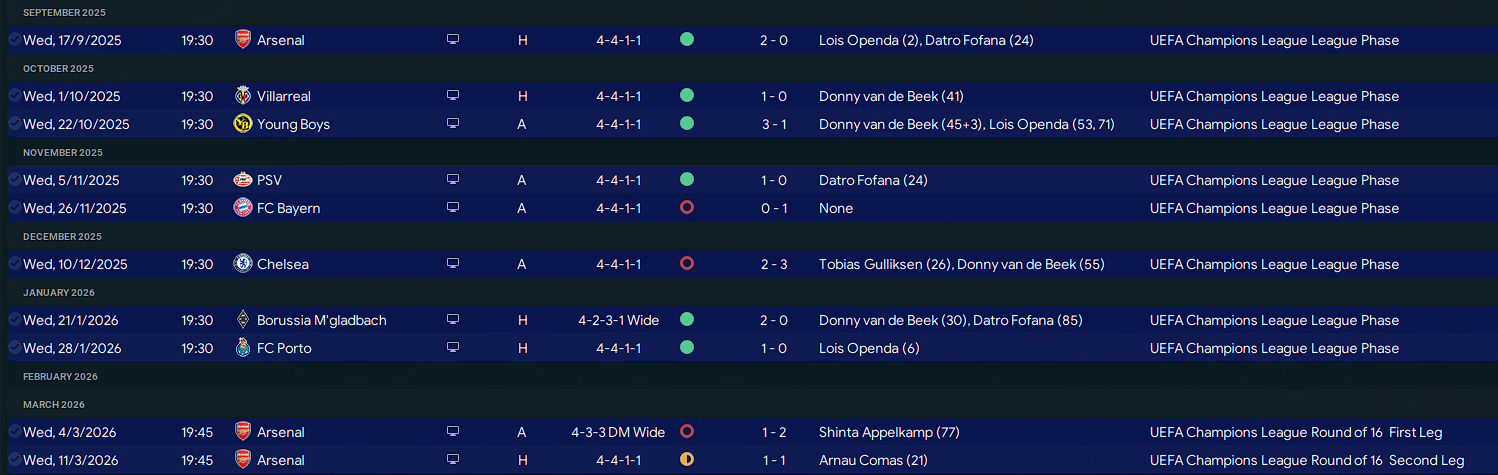Open the 2 - 3 scoreline versus Chelsea
Screen dimensions: 1498x475
point(774,264)
